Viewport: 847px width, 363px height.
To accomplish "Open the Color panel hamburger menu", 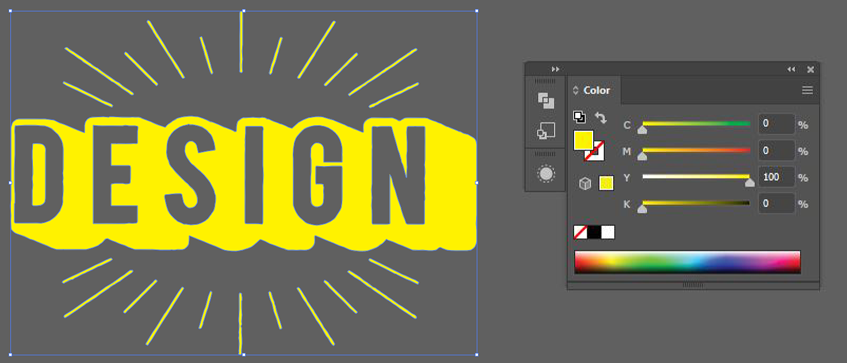I will 807,90.
